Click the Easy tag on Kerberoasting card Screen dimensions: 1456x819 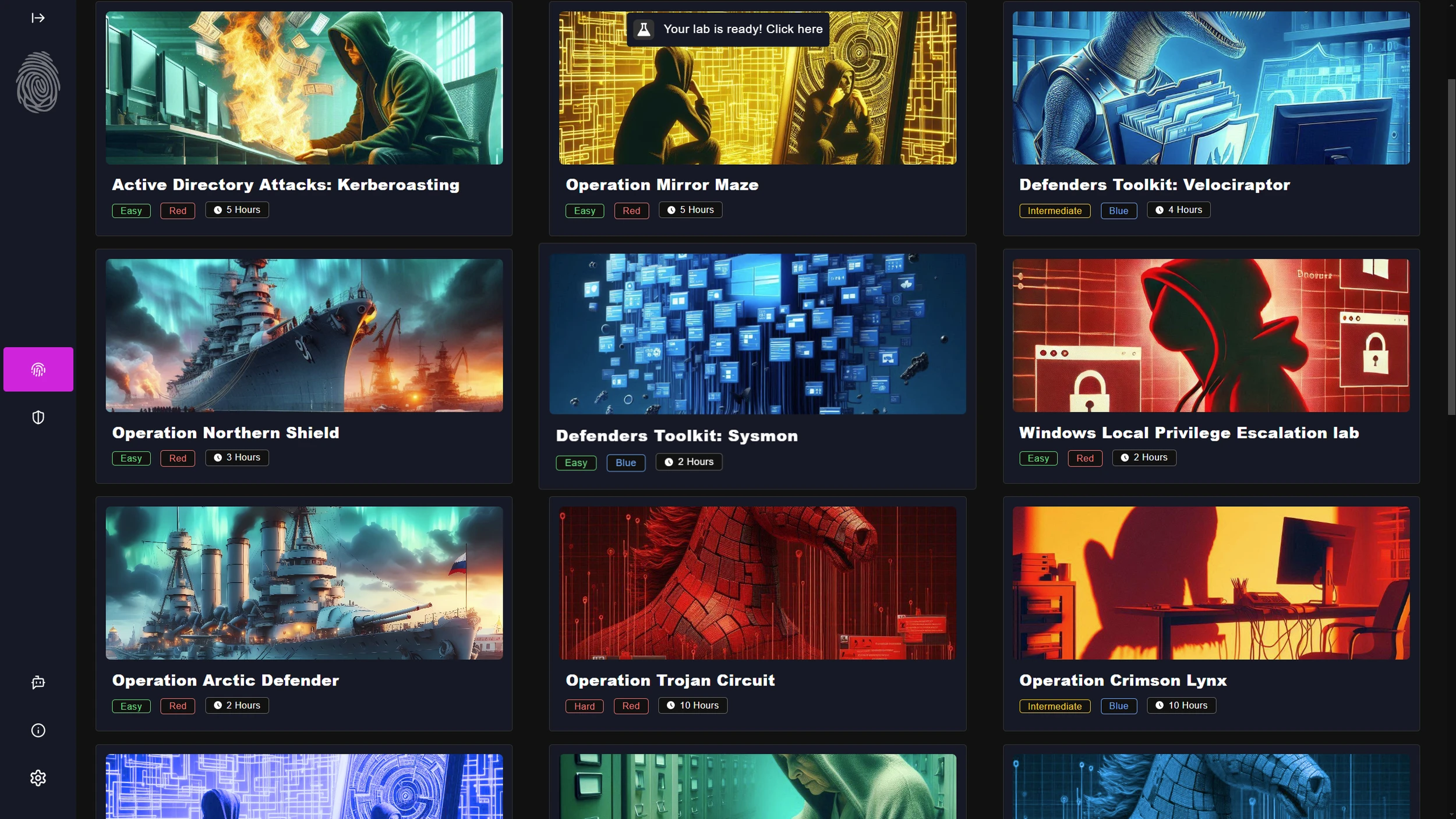[x=131, y=210]
